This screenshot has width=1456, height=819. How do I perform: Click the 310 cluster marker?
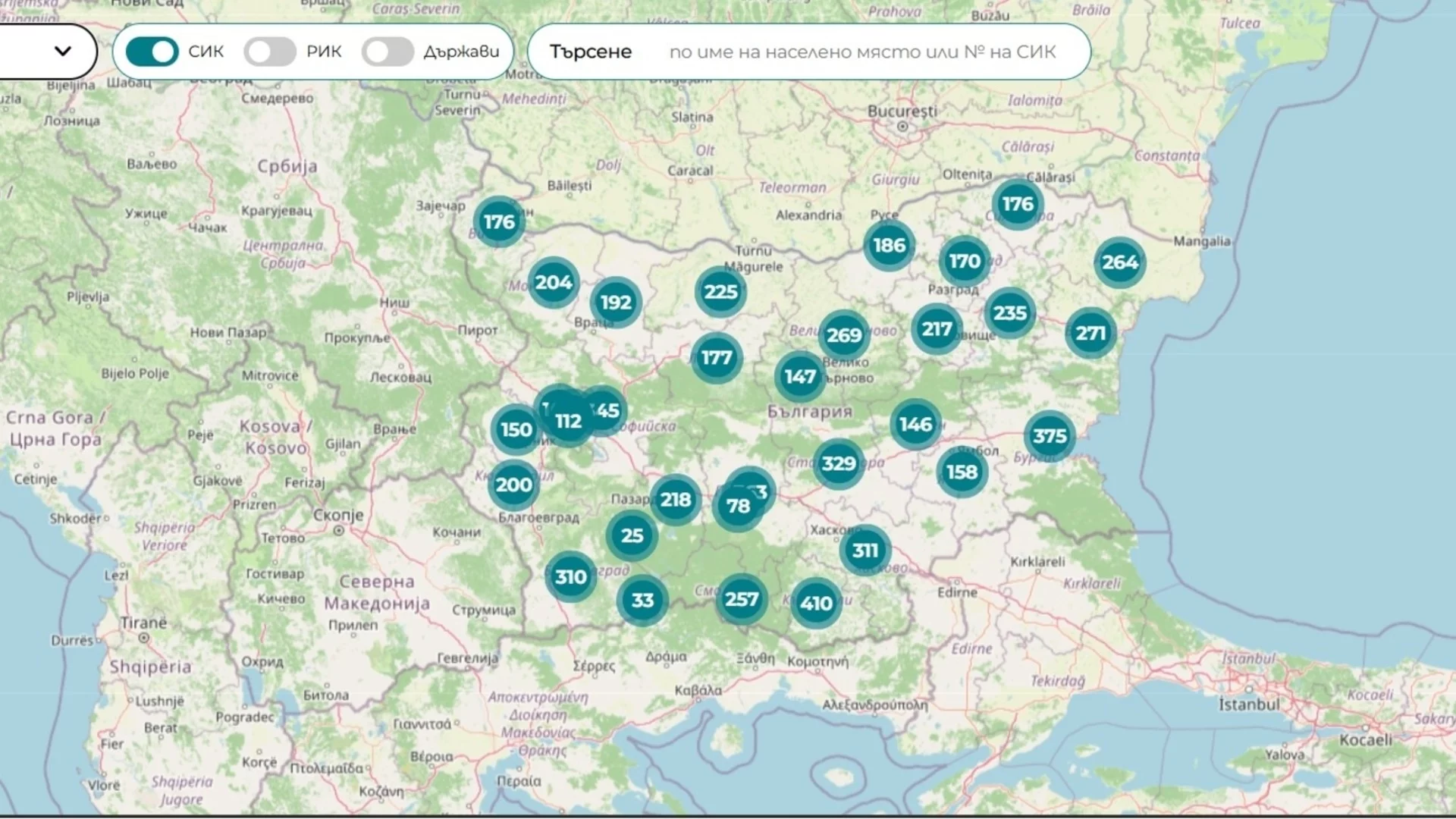pyautogui.click(x=570, y=577)
